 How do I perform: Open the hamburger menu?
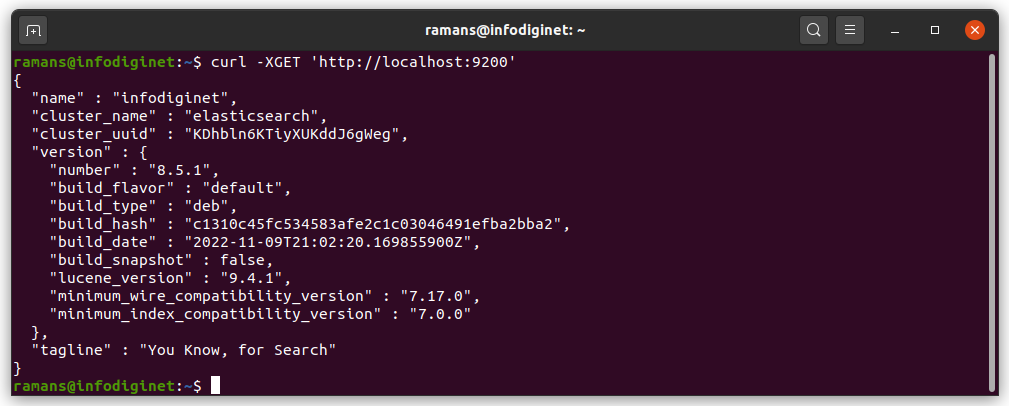click(x=849, y=30)
